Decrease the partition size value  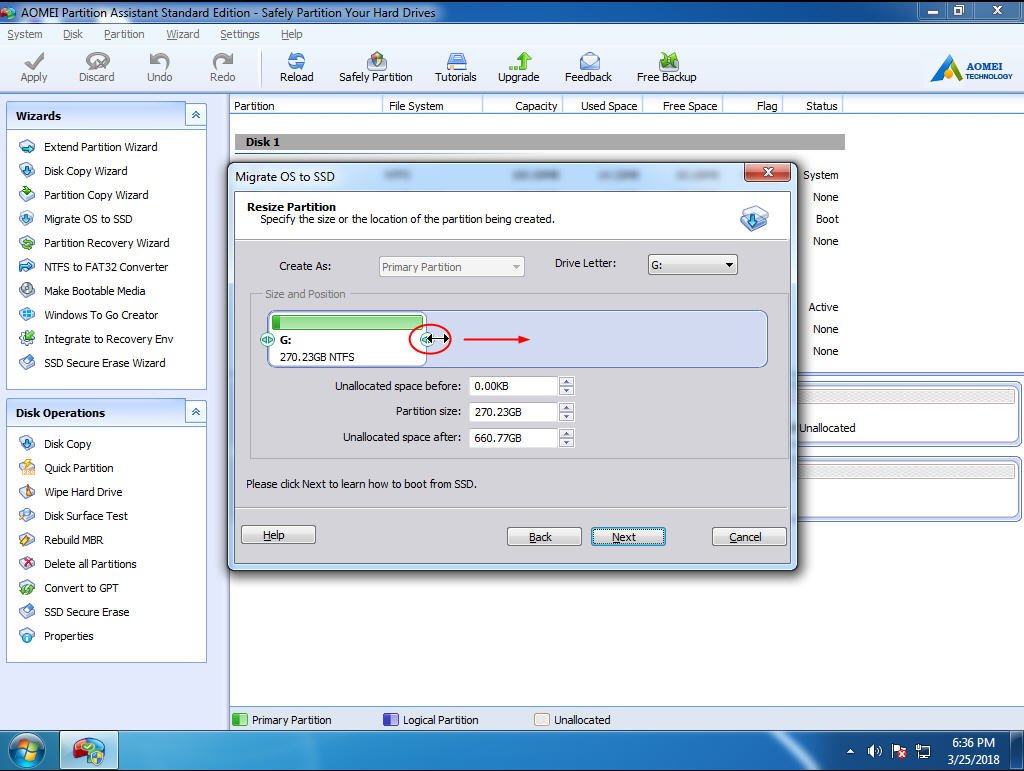[567, 417]
